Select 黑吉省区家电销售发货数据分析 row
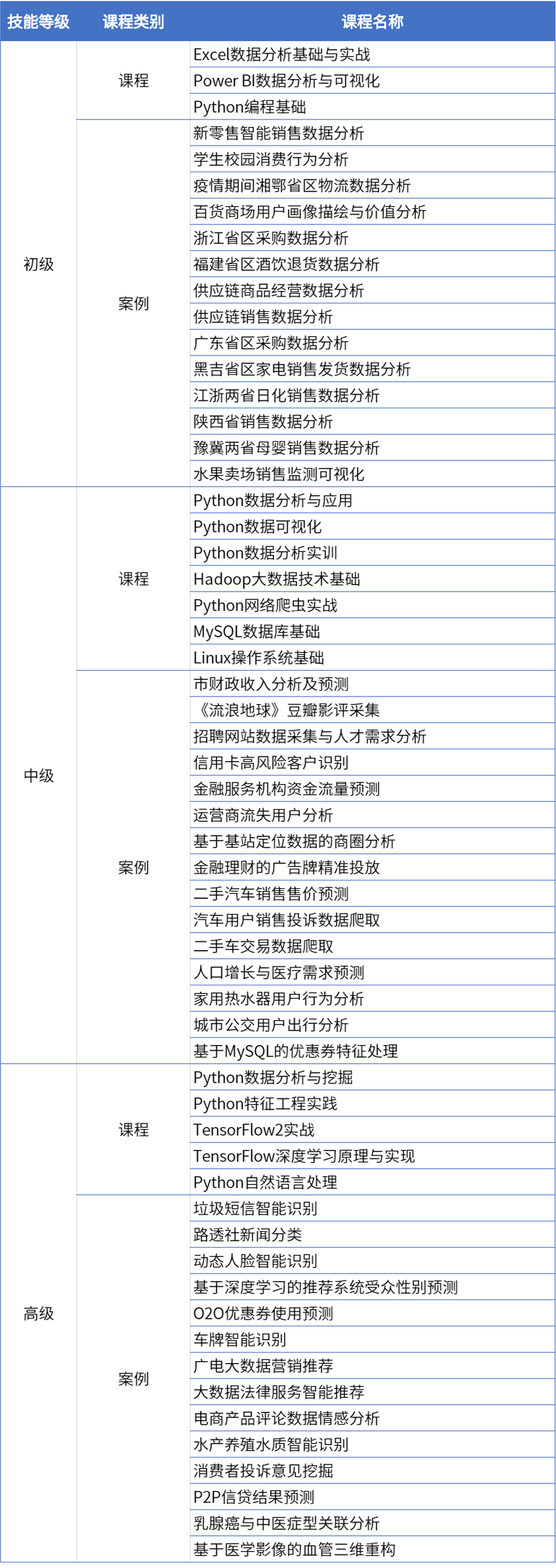This screenshot has height=1568, width=556. (x=373, y=369)
